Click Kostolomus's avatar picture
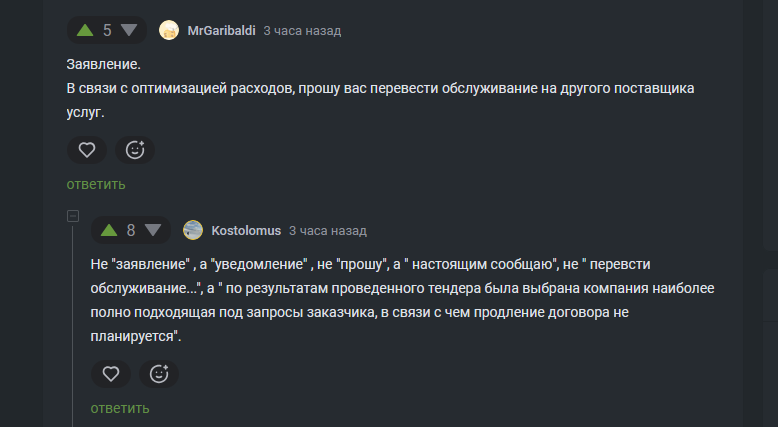 193,230
